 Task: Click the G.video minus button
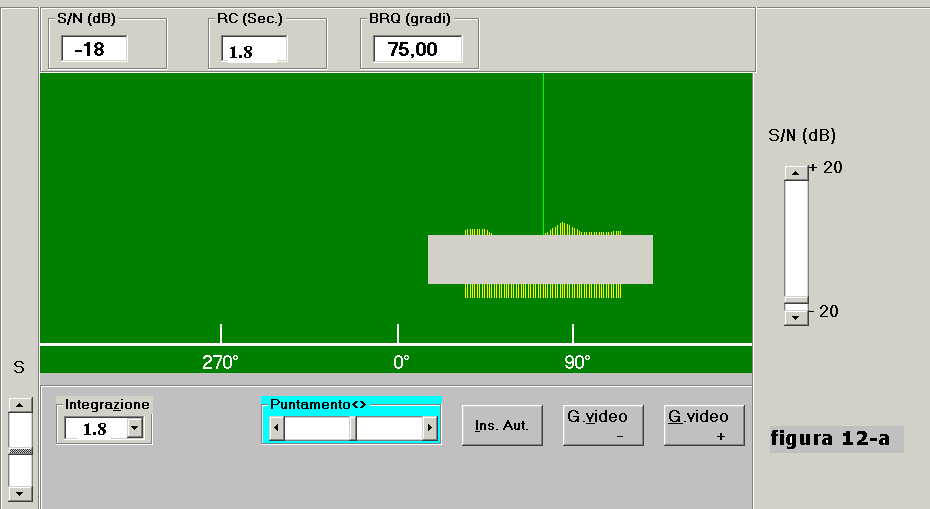(x=603, y=425)
